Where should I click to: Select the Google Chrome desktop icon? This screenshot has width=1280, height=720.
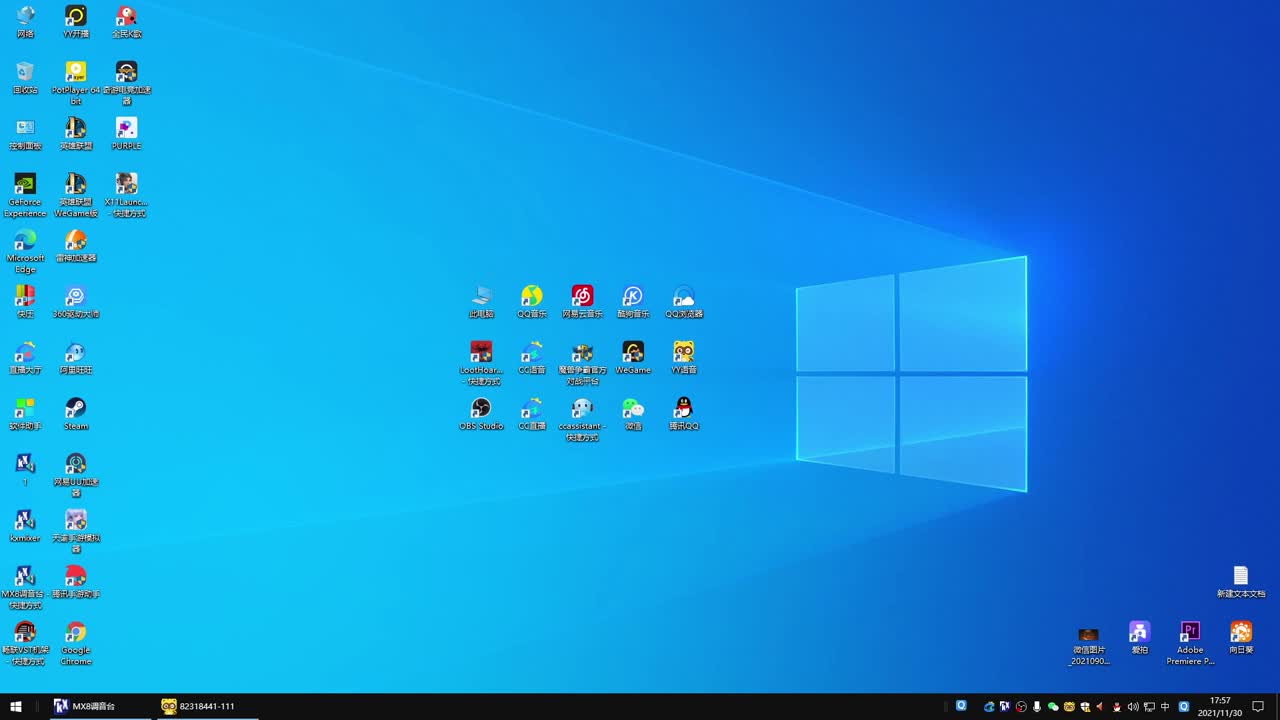(76, 643)
